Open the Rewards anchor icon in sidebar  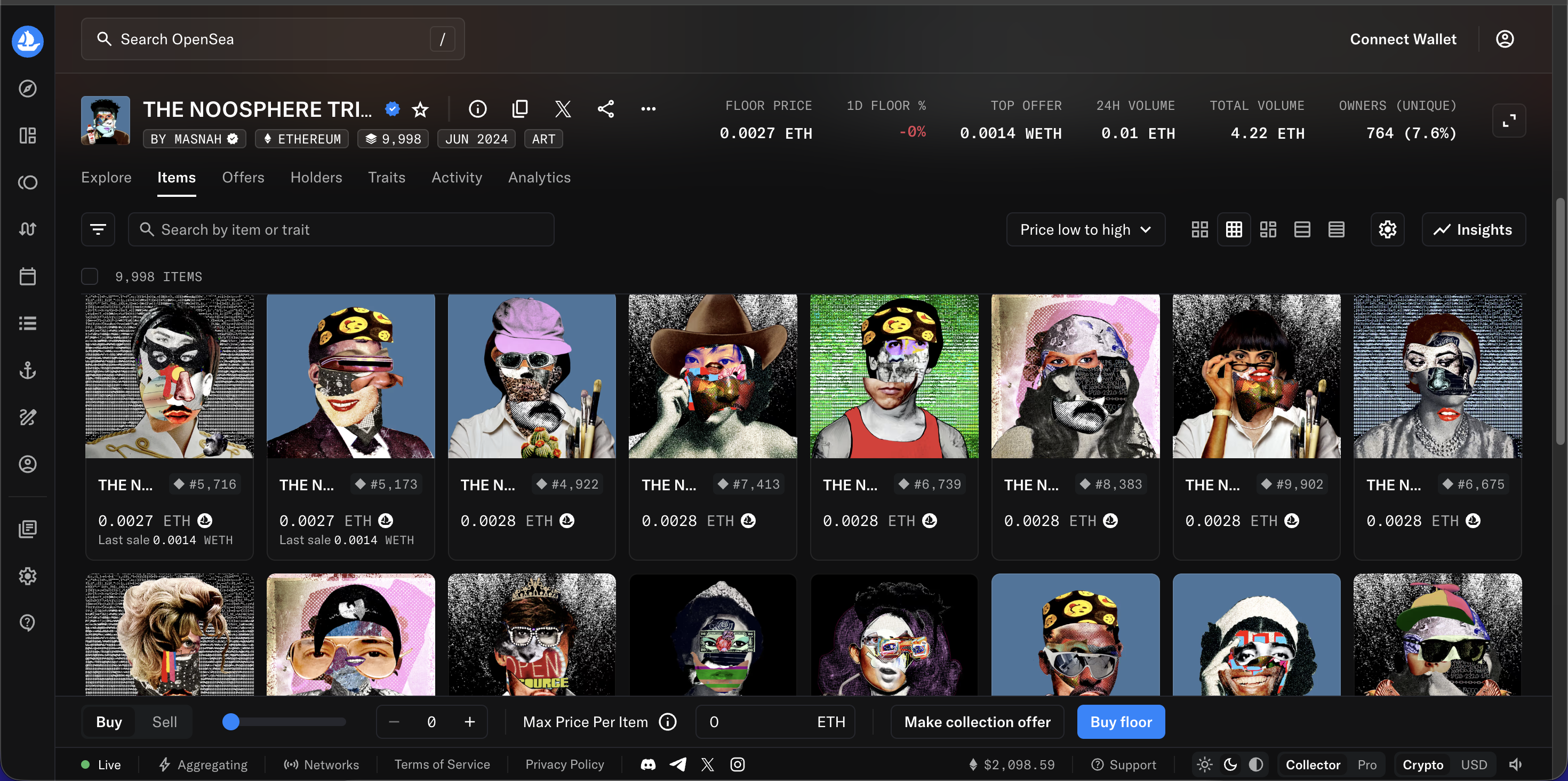(x=27, y=370)
